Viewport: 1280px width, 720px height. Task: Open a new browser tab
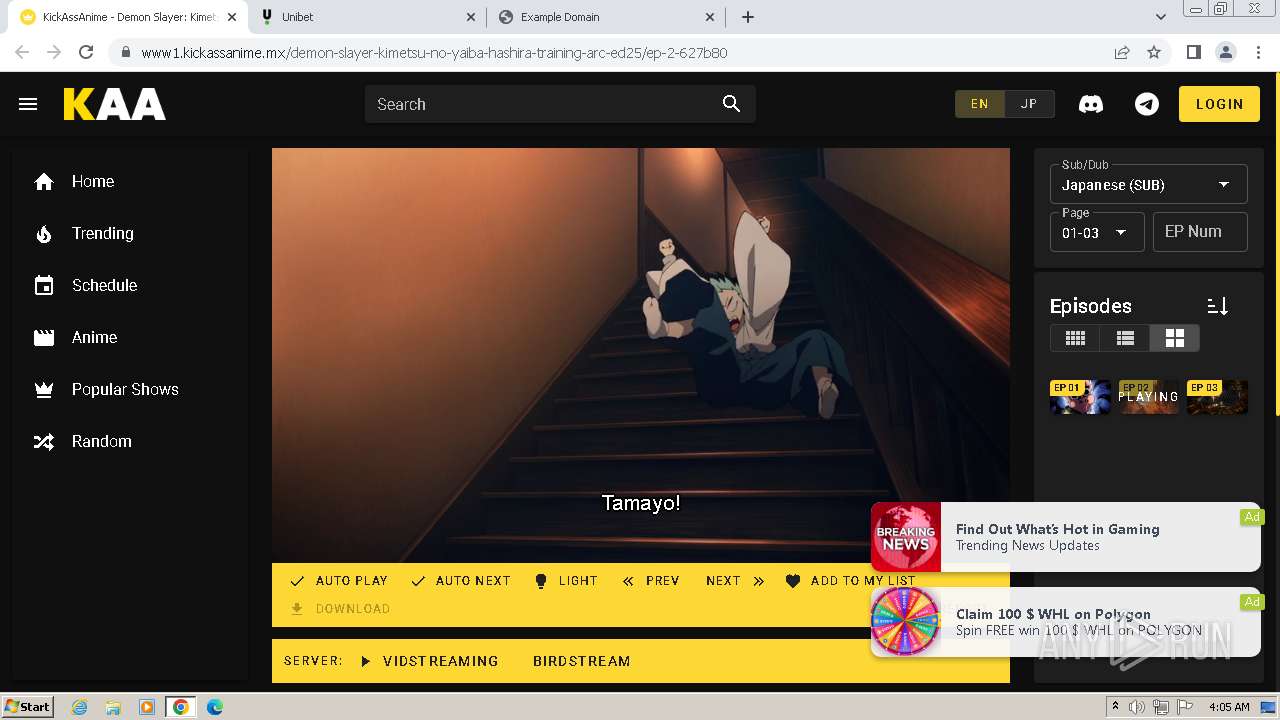tap(748, 17)
